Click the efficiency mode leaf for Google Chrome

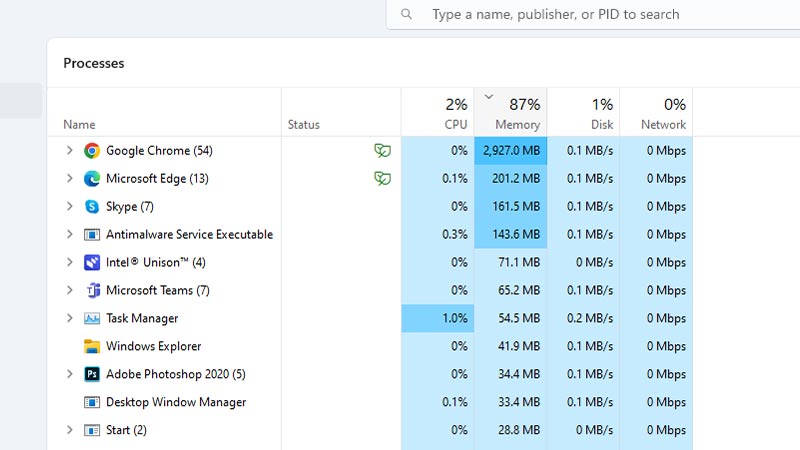382,151
